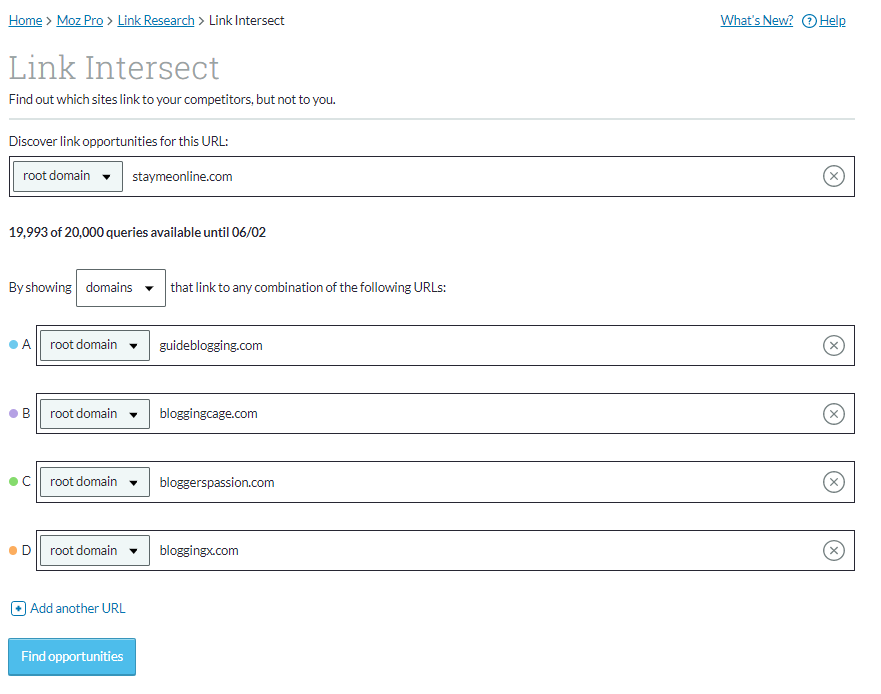The image size is (881, 694).
Task: Click the queries available until 06/02 text
Action: point(137,233)
